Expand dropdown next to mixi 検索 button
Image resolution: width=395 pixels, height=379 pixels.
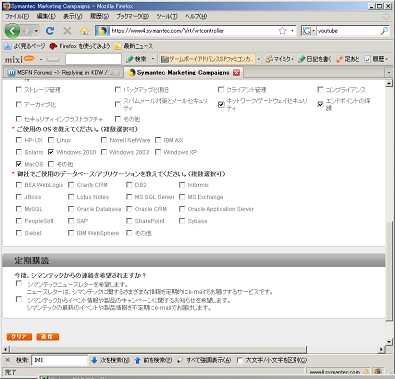coord(153,59)
